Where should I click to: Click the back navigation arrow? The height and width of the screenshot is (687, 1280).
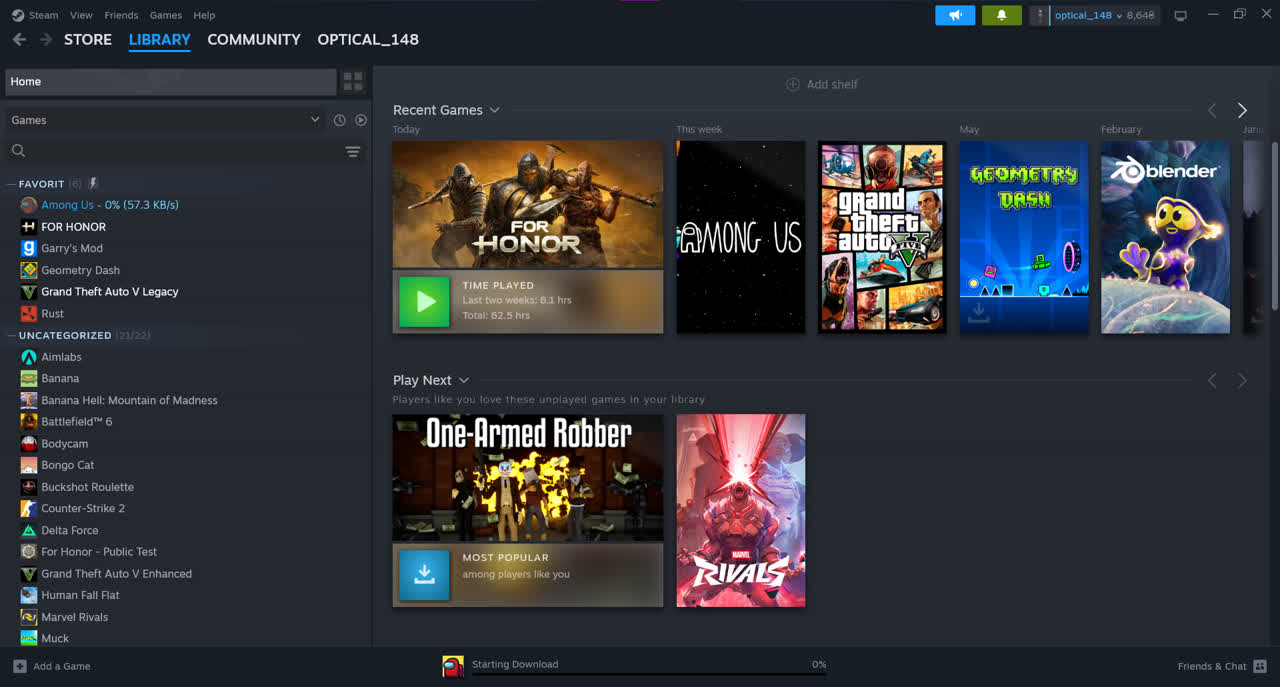coord(19,40)
